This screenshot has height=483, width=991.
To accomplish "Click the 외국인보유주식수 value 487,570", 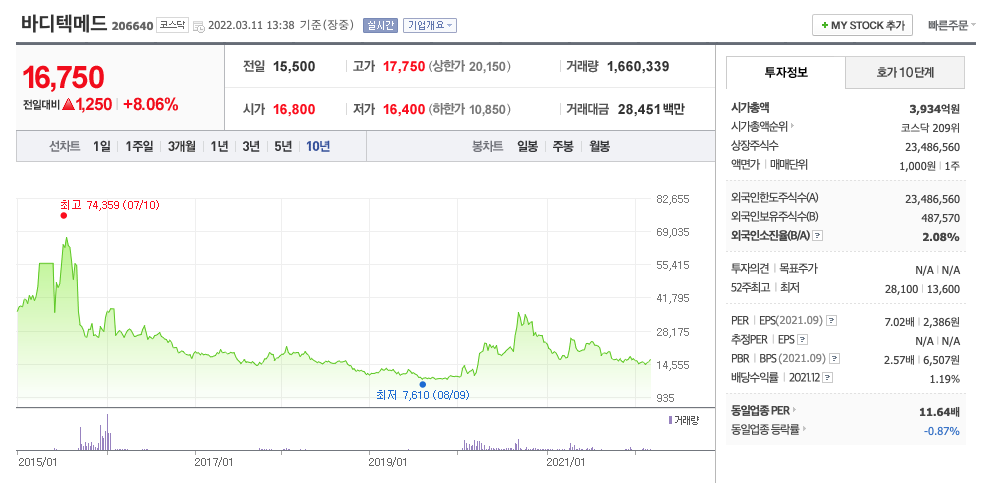I will tap(940, 218).
